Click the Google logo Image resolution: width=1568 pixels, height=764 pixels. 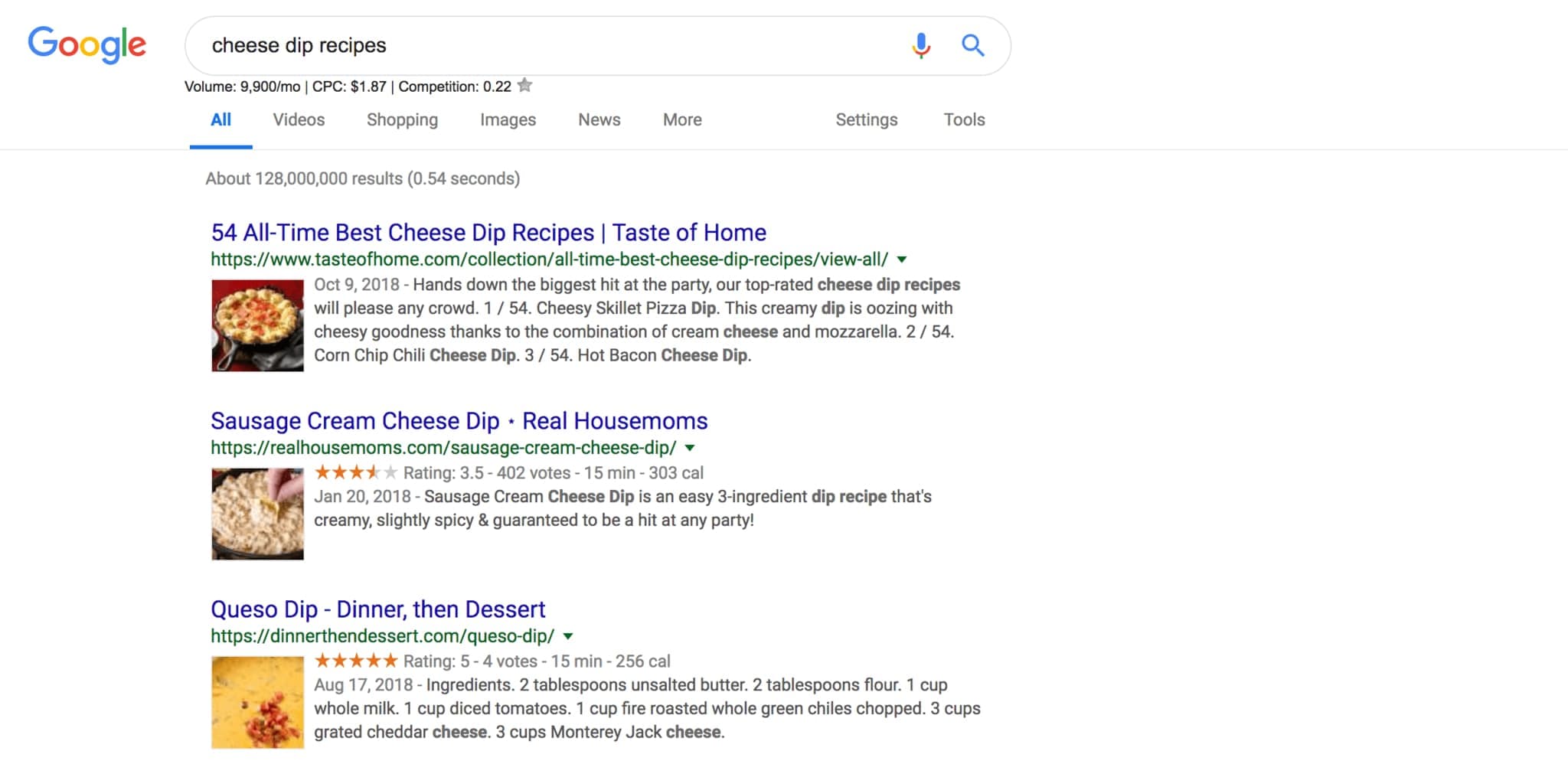coord(87,45)
